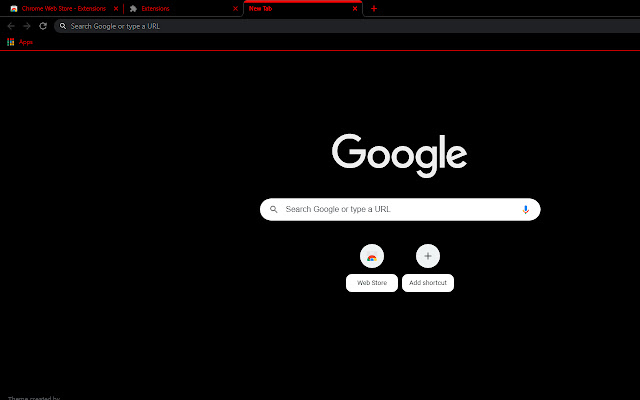Screen dimensions: 640x400
Task: Go back using the back arrow
Action: [x=11, y=26]
